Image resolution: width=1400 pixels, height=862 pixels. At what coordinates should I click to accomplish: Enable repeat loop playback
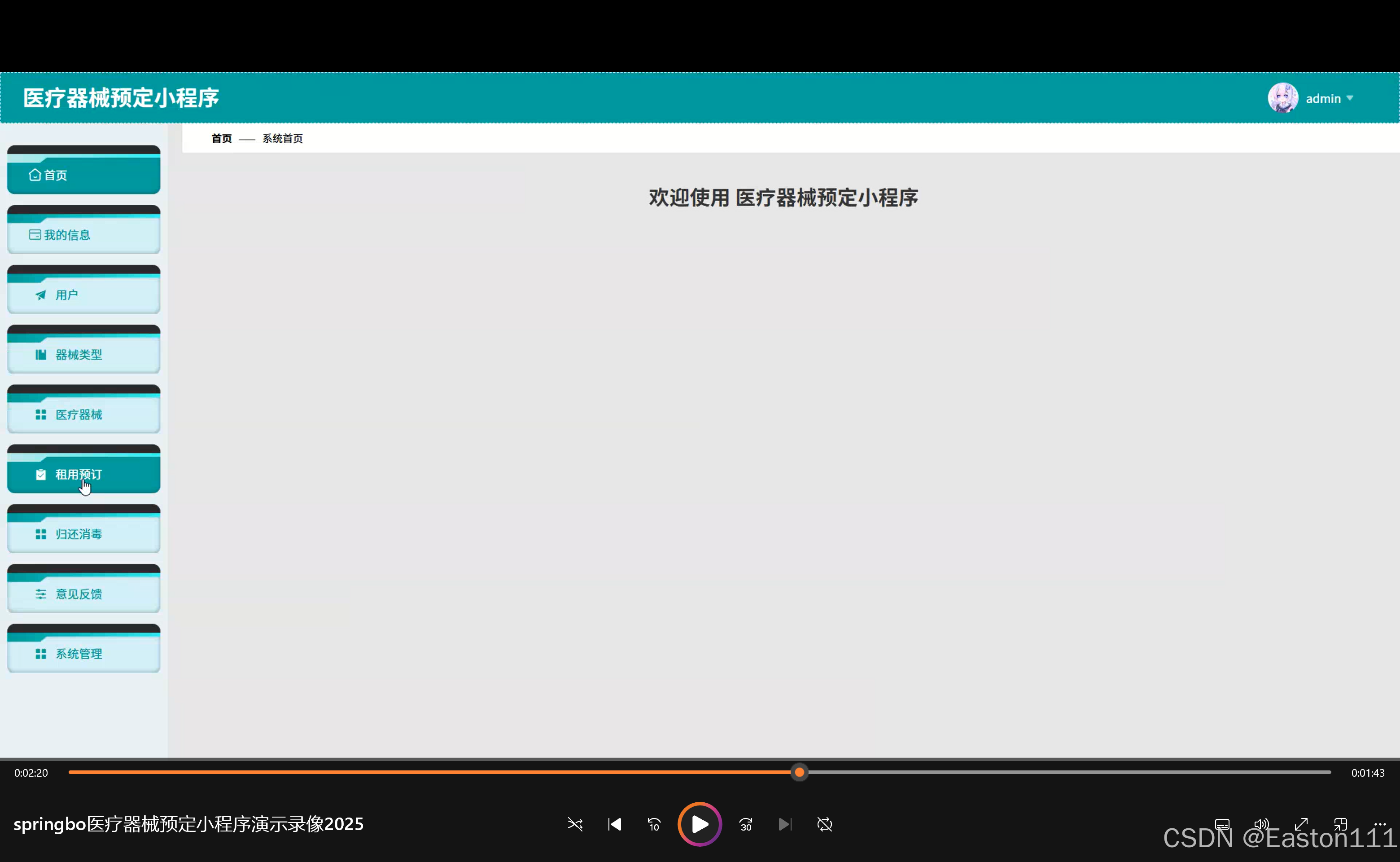[x=824, y=824]
